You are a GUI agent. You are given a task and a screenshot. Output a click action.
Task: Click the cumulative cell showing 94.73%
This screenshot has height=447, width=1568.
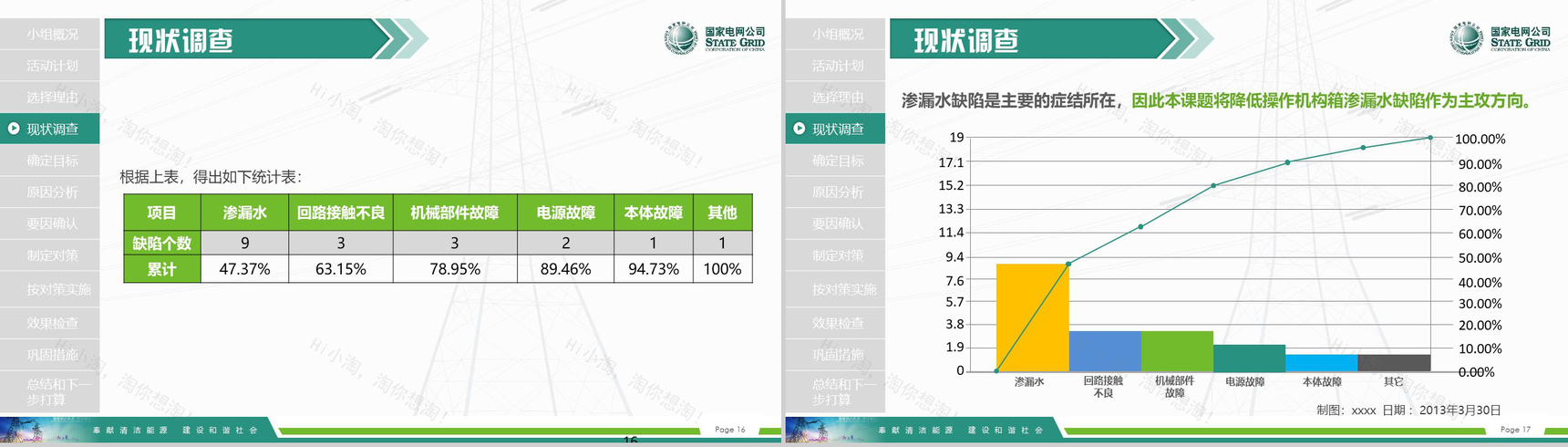coord(654,269)
